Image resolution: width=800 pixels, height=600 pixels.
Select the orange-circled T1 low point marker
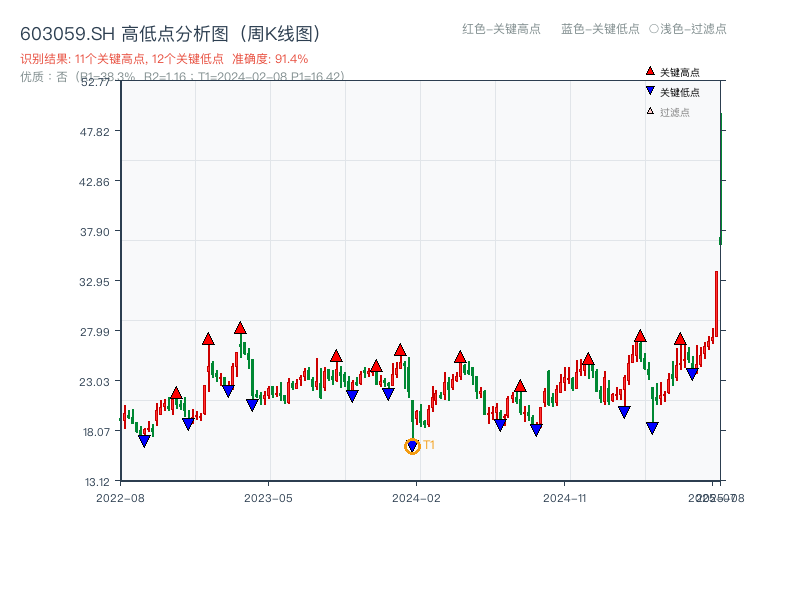[412, 446]
